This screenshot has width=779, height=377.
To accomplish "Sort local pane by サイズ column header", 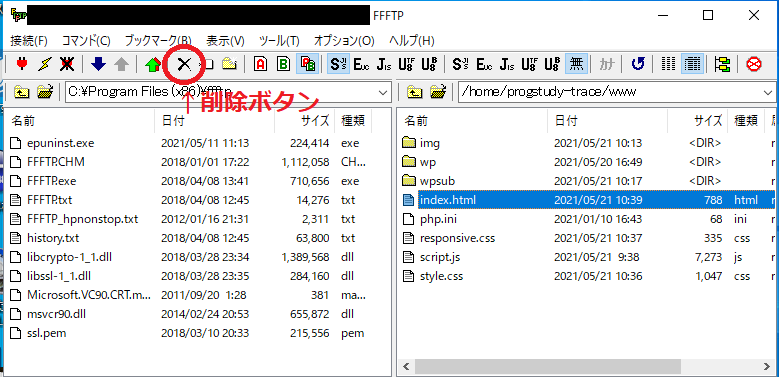I will coord(305,121).
